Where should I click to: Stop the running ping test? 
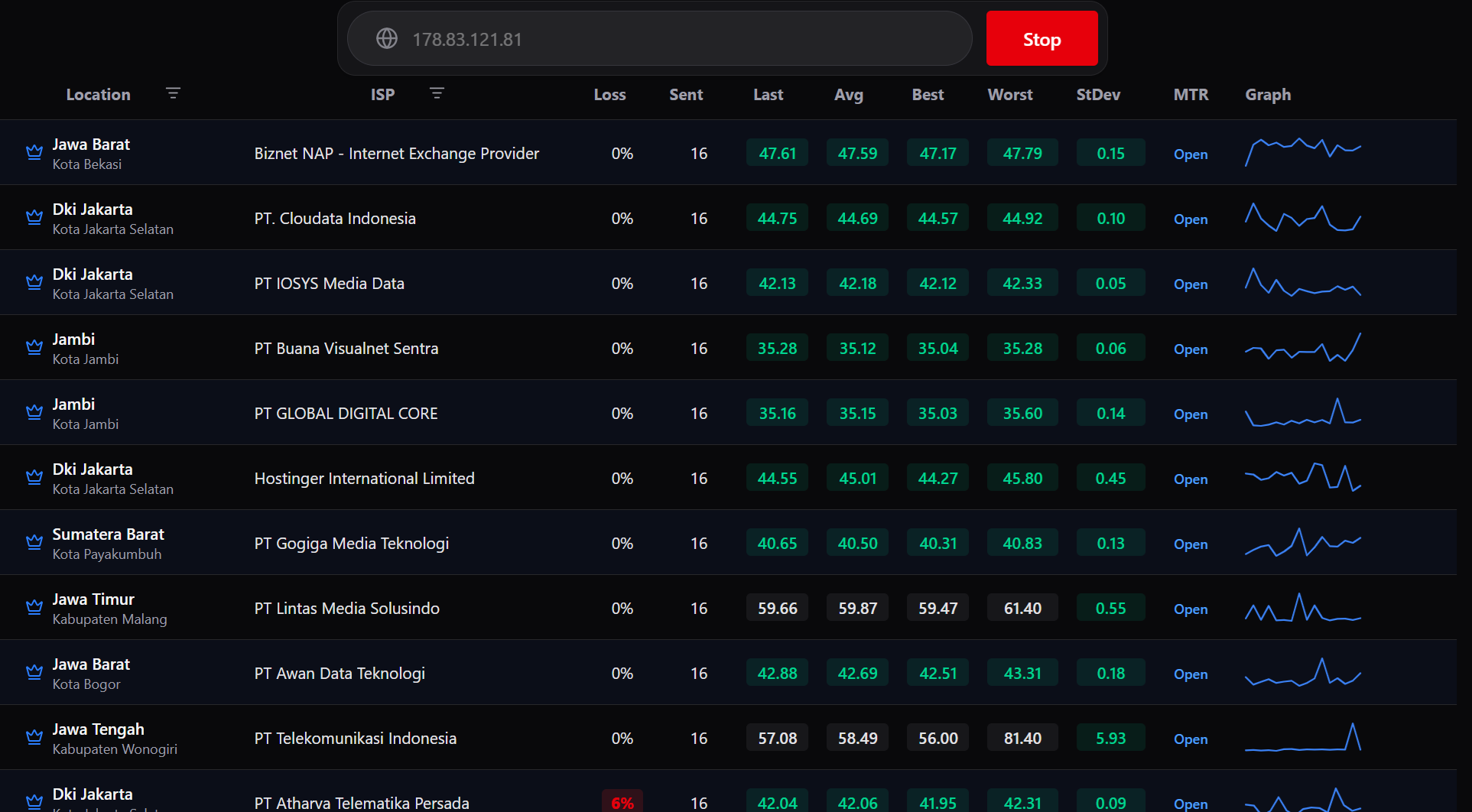pyautogui.click(x=1041, y=38)
